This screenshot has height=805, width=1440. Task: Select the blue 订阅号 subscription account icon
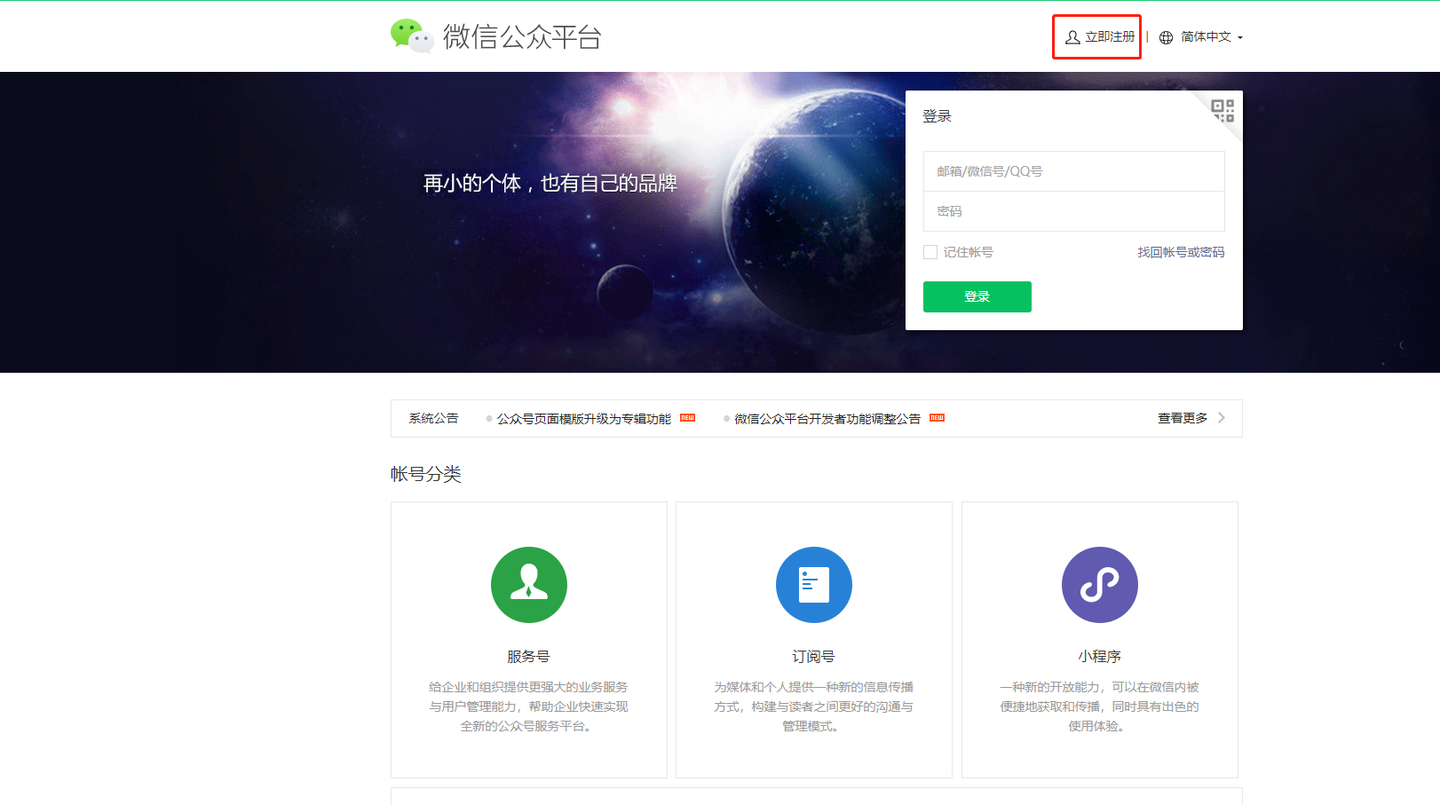[813, 585]
